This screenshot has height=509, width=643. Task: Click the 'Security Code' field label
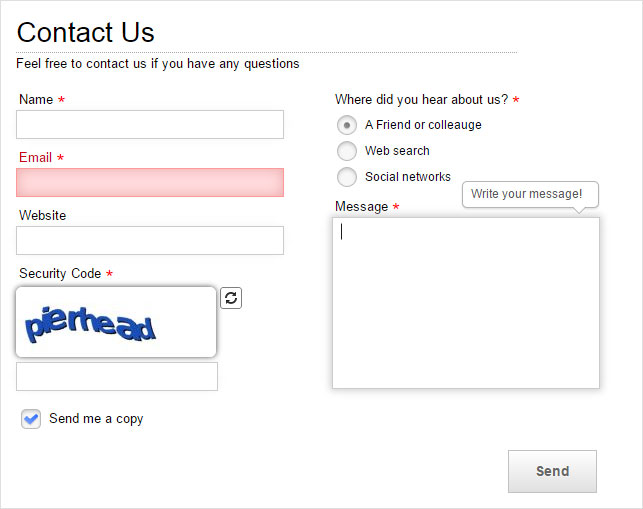tap(60, 274)
